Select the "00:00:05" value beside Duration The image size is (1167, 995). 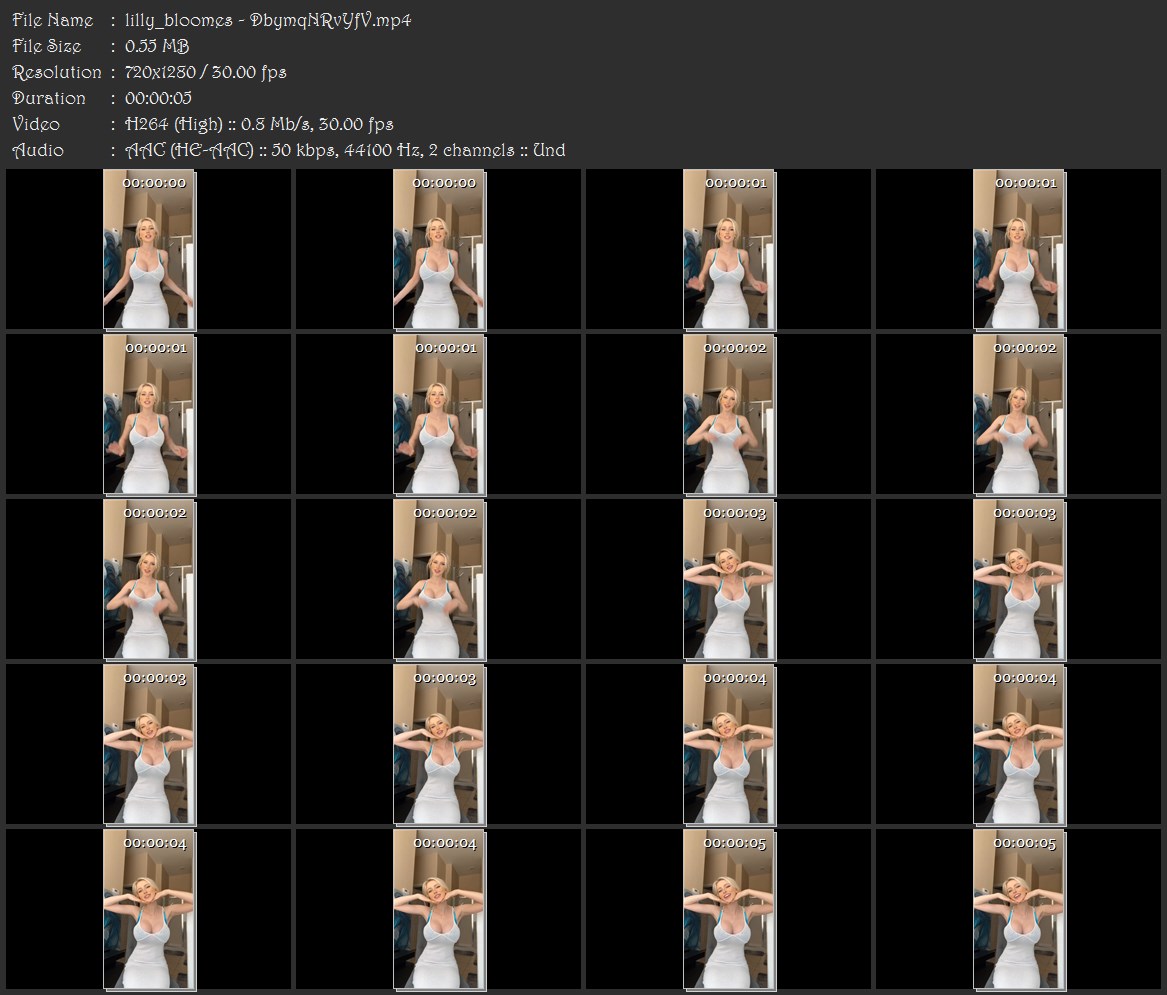[x=159, y=98]
